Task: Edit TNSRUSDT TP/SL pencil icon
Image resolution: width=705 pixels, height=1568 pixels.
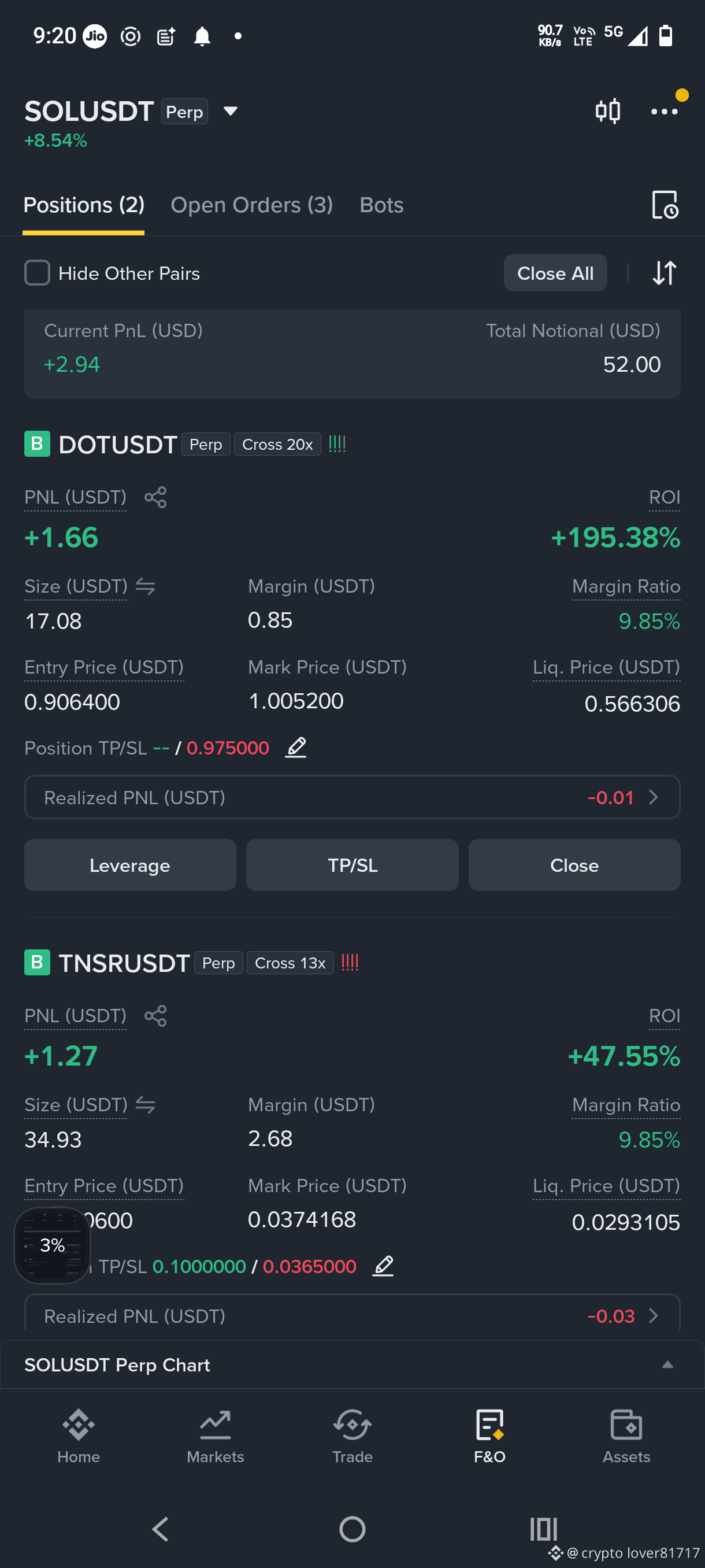Action: 383,1266
